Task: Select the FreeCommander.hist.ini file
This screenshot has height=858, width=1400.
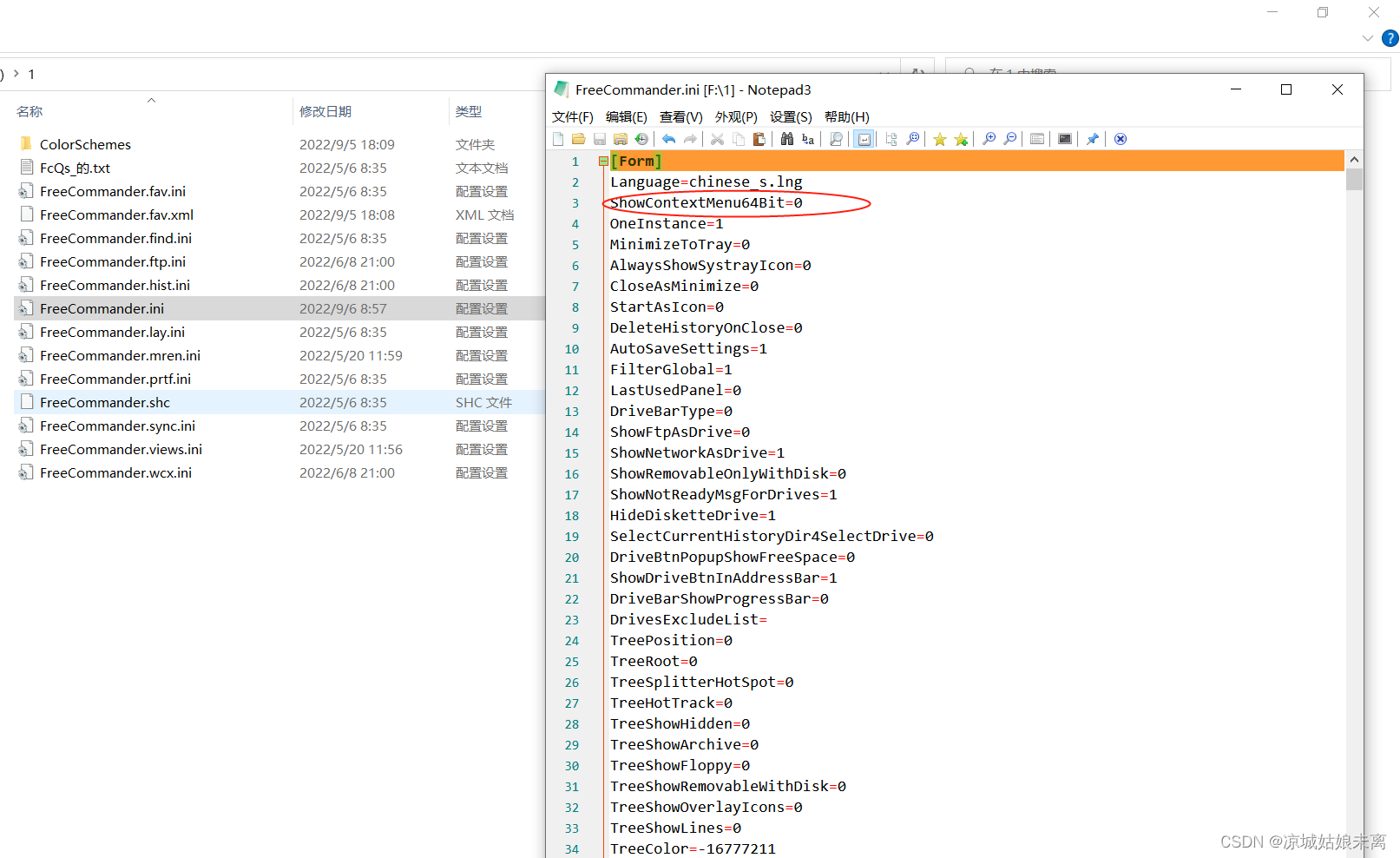Action: click(x=115, y=285)
